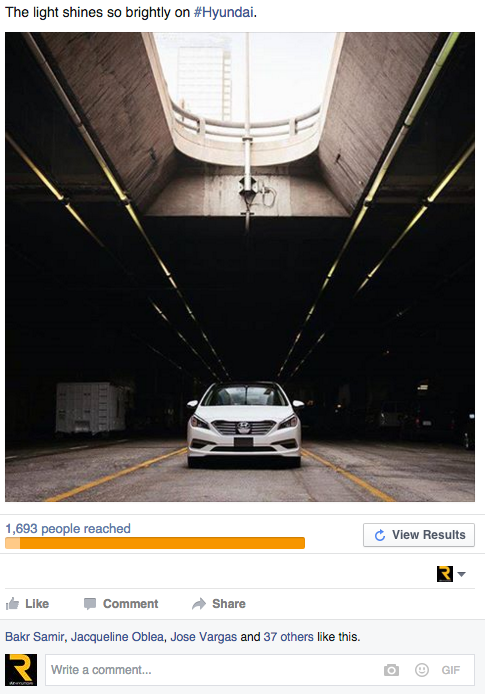This screenshot has height=694, width=485.
Task: Show the 37 others who liked this
Action: pos(289,636)
